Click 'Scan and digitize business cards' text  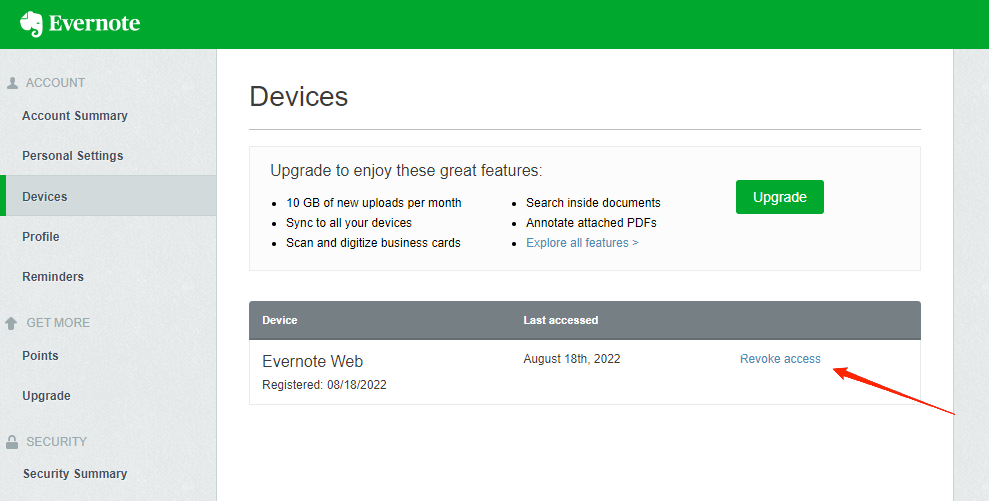pyautogui.click(x=373, y=243)
